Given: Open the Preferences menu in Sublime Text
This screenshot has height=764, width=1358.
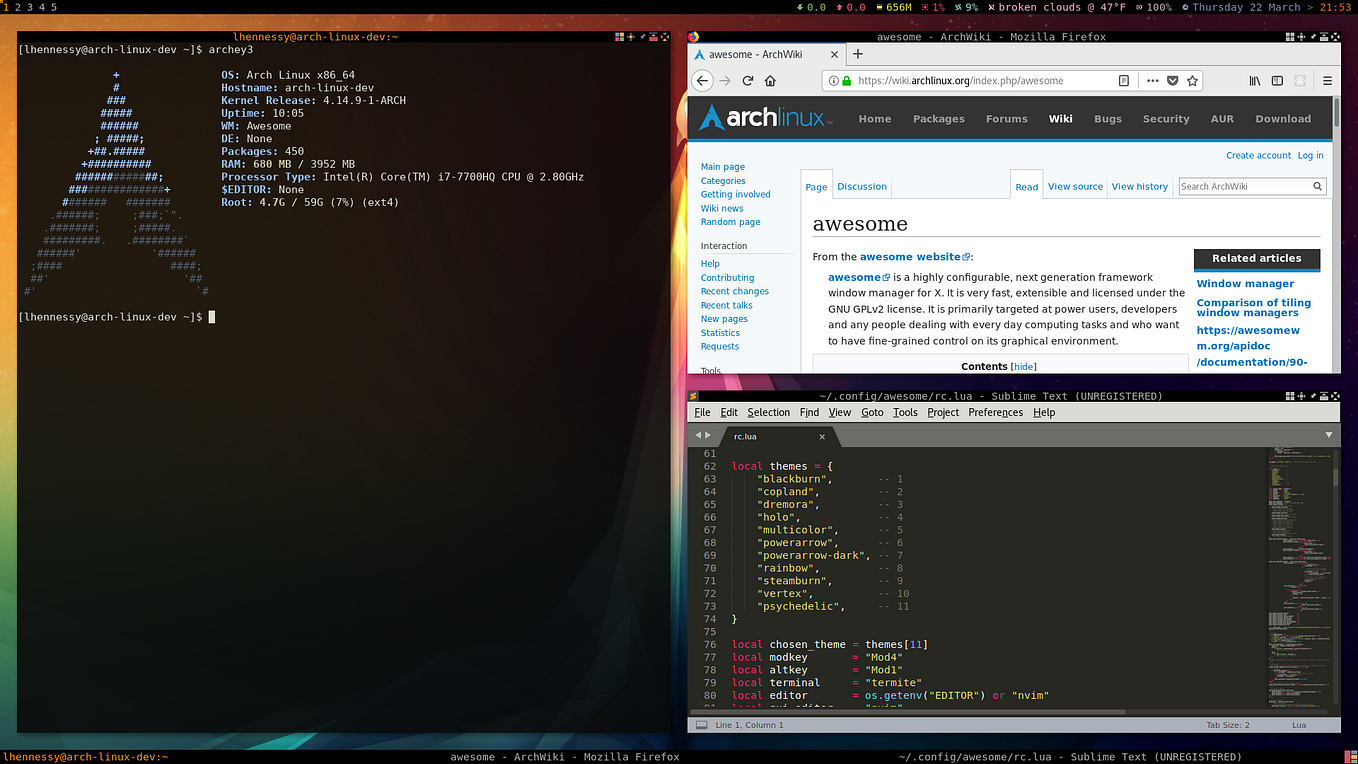Looking at the screenshot, I should (x=995, y=412).
